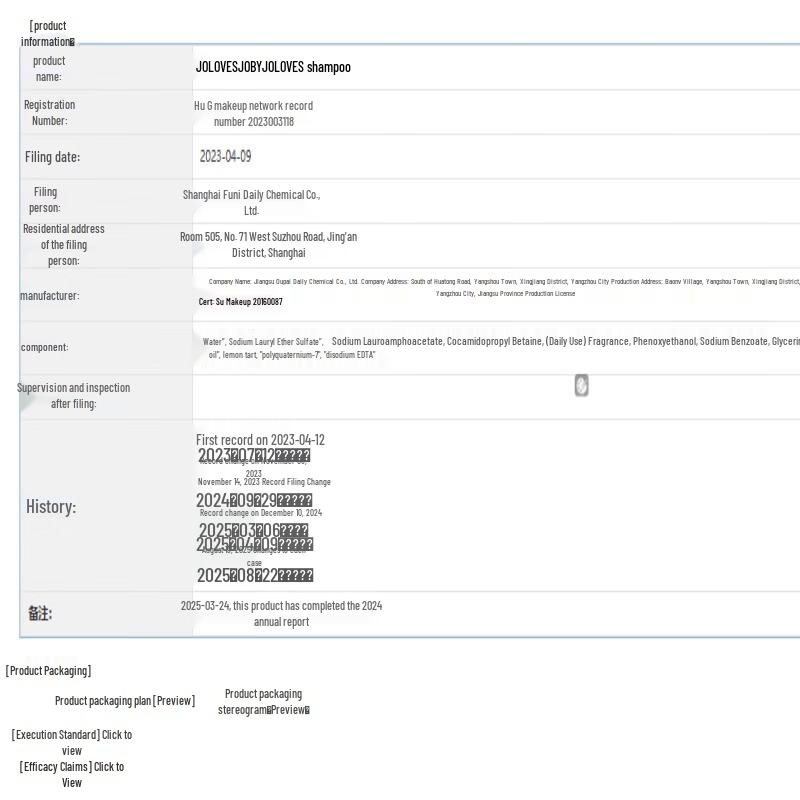Click to view the Efficacy Claims
800x800 pixels.
(x=72, y=774)
